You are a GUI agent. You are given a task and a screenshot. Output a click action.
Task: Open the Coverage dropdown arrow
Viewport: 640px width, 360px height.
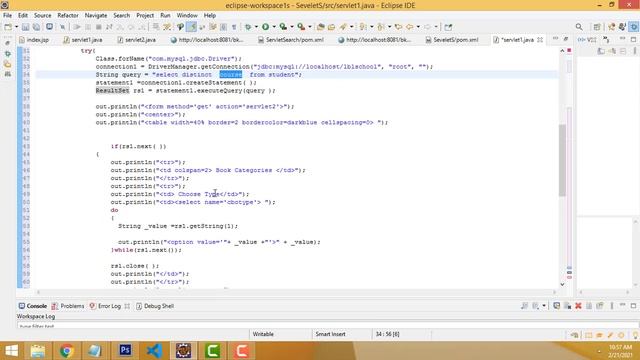click(x=291, y=27)
